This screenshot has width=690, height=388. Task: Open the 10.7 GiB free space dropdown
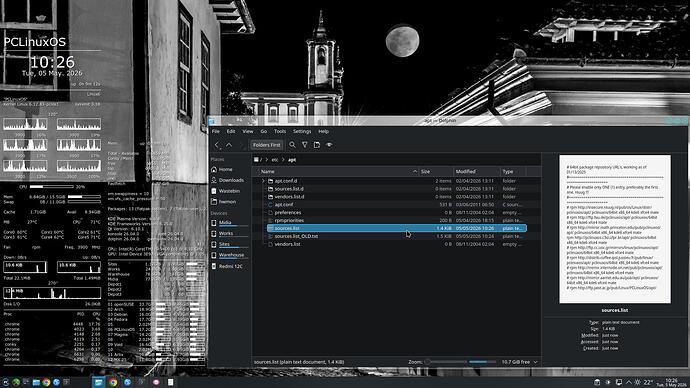519,362
